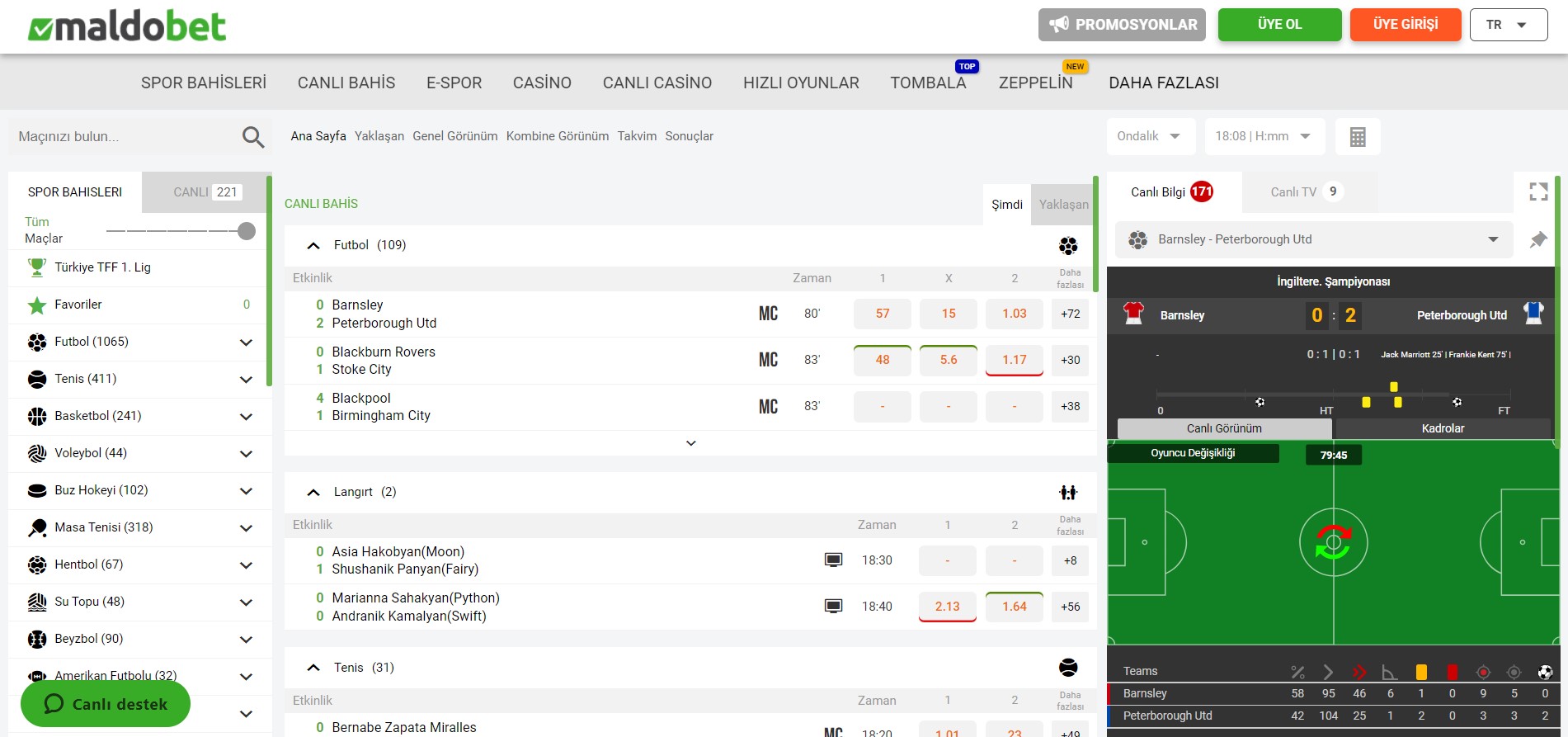
Task: Open the bet calculator icon
Action: coord(1357,137)
